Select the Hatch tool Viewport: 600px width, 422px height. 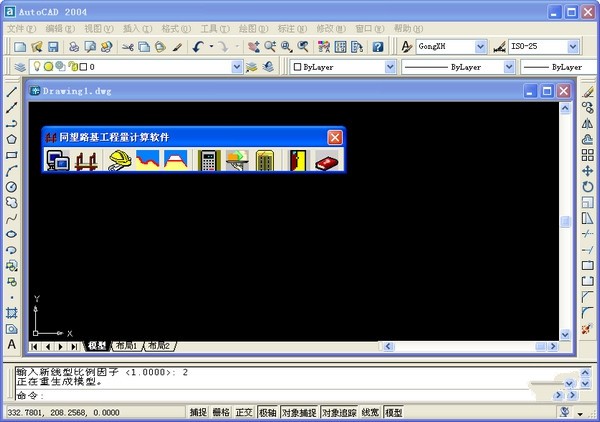pyautogui.click(x=11, y=313)
